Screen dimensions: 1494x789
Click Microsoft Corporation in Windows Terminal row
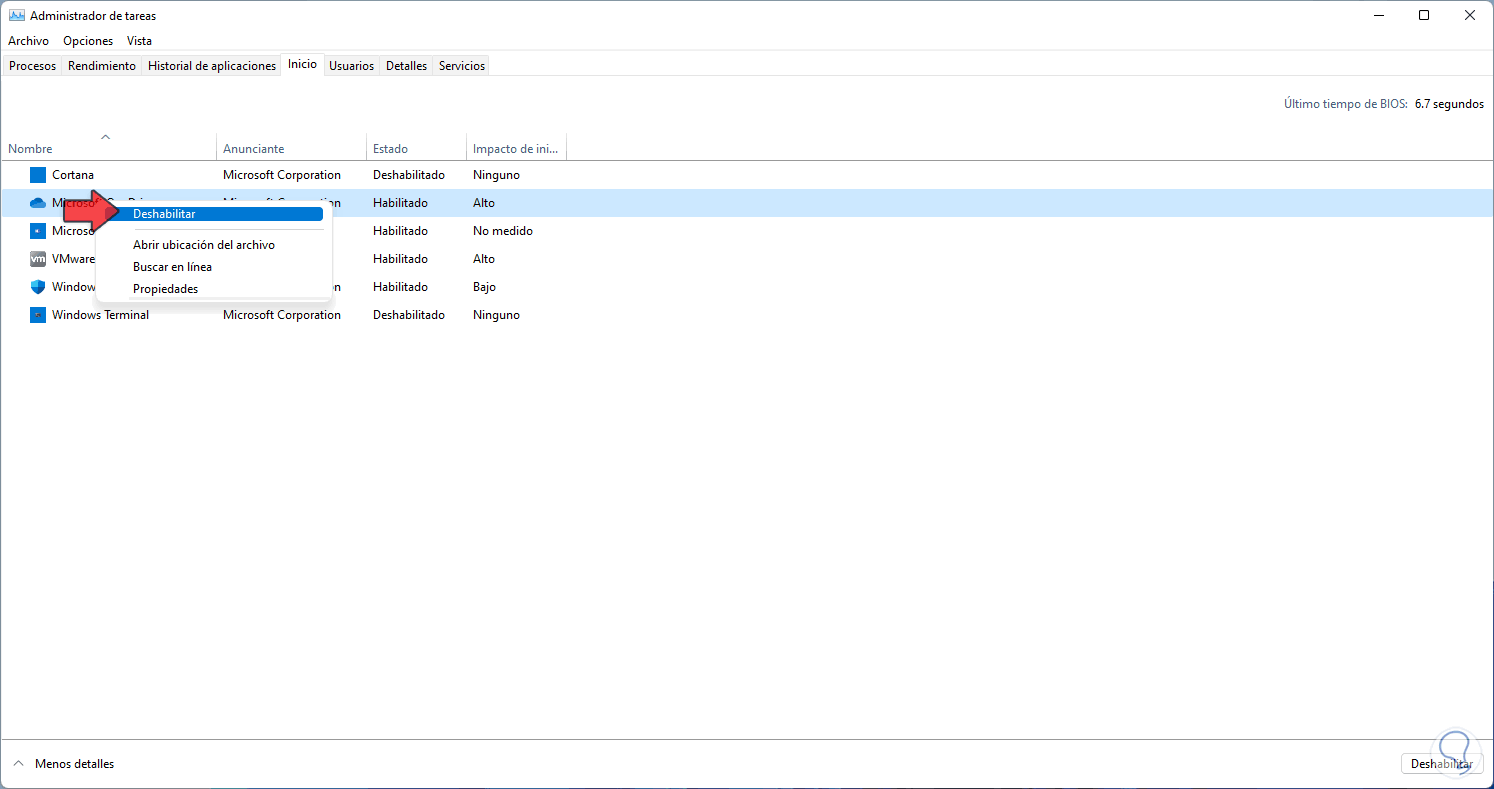click(x=282, y=315)
